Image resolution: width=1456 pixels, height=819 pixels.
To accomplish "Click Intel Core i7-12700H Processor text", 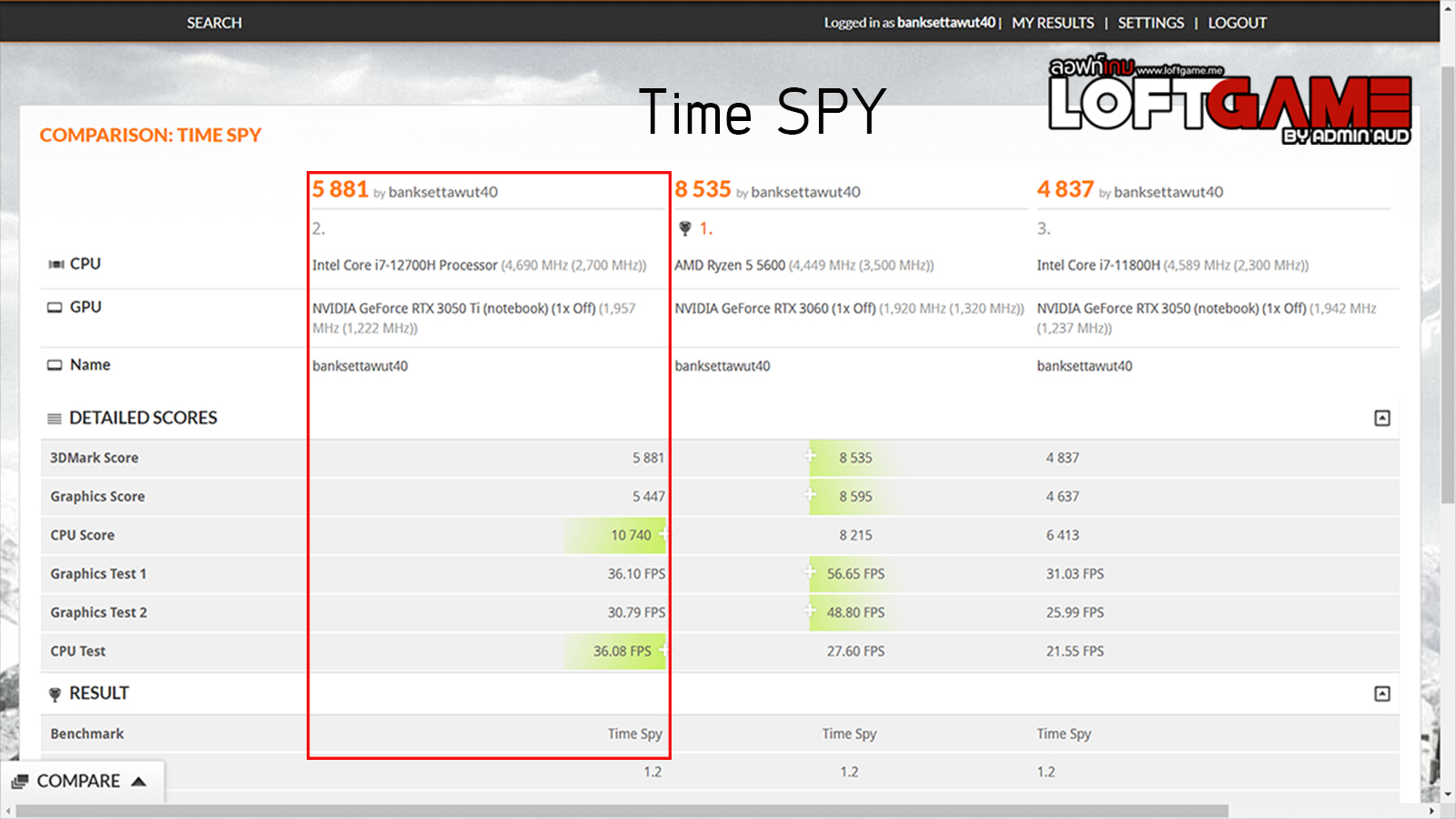I will [405, 266].
